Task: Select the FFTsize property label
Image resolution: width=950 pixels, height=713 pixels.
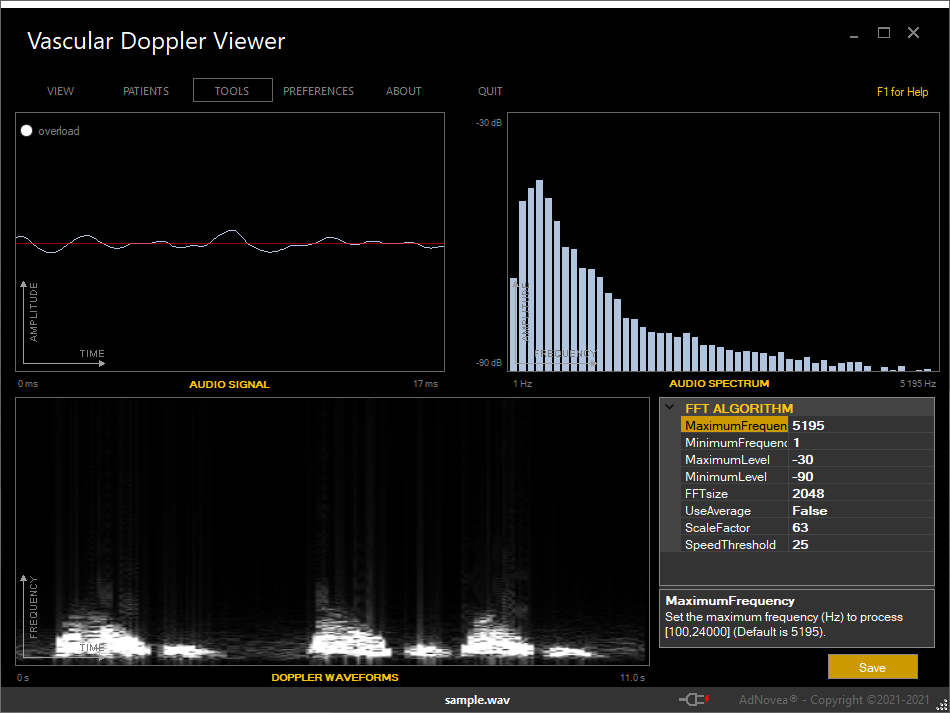Action: 734,493
